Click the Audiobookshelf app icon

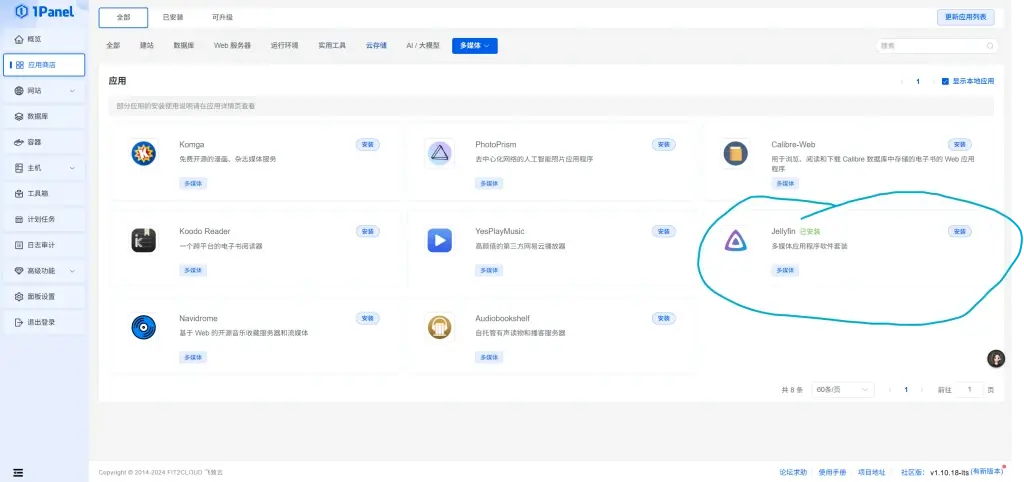(439, 327)
